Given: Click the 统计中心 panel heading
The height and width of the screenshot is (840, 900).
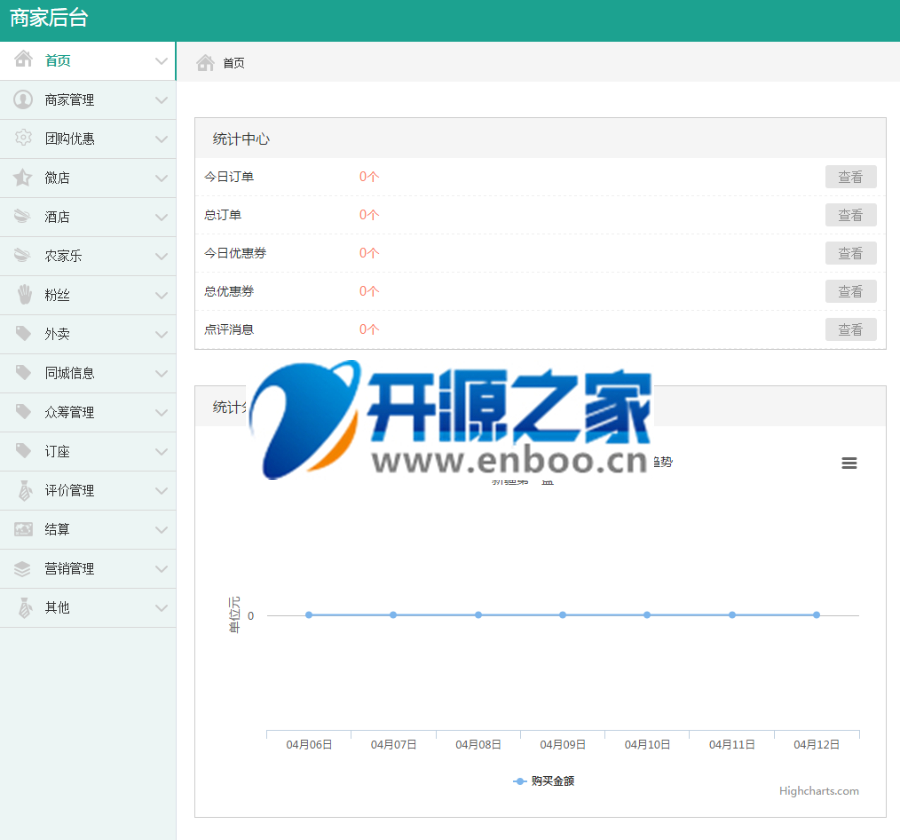Looking at the screenshot, I should (x=240, y=139).
